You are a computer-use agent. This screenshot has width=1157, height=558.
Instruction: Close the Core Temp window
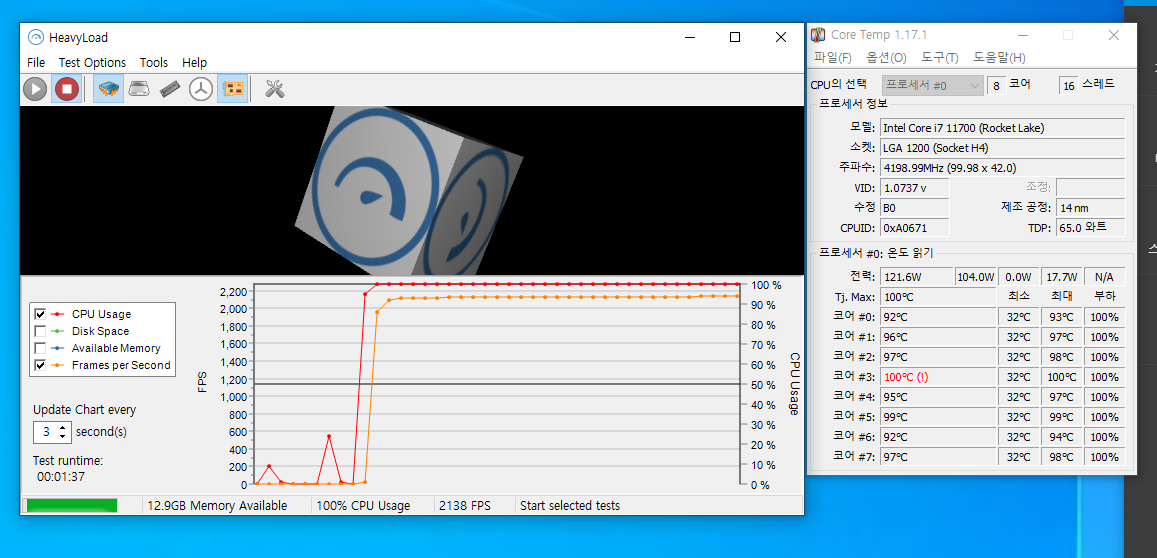pyautogui.click(x=1113, y=35)
